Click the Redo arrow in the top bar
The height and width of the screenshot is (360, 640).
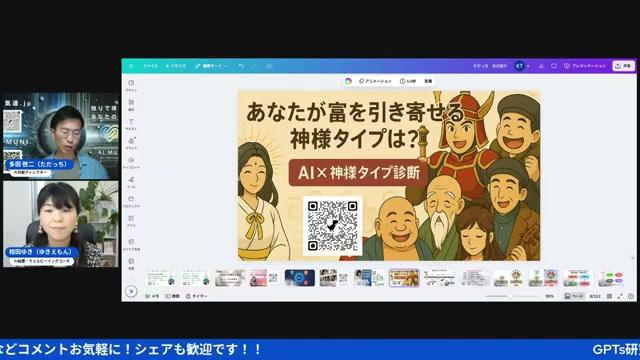[x=254, y=66]
